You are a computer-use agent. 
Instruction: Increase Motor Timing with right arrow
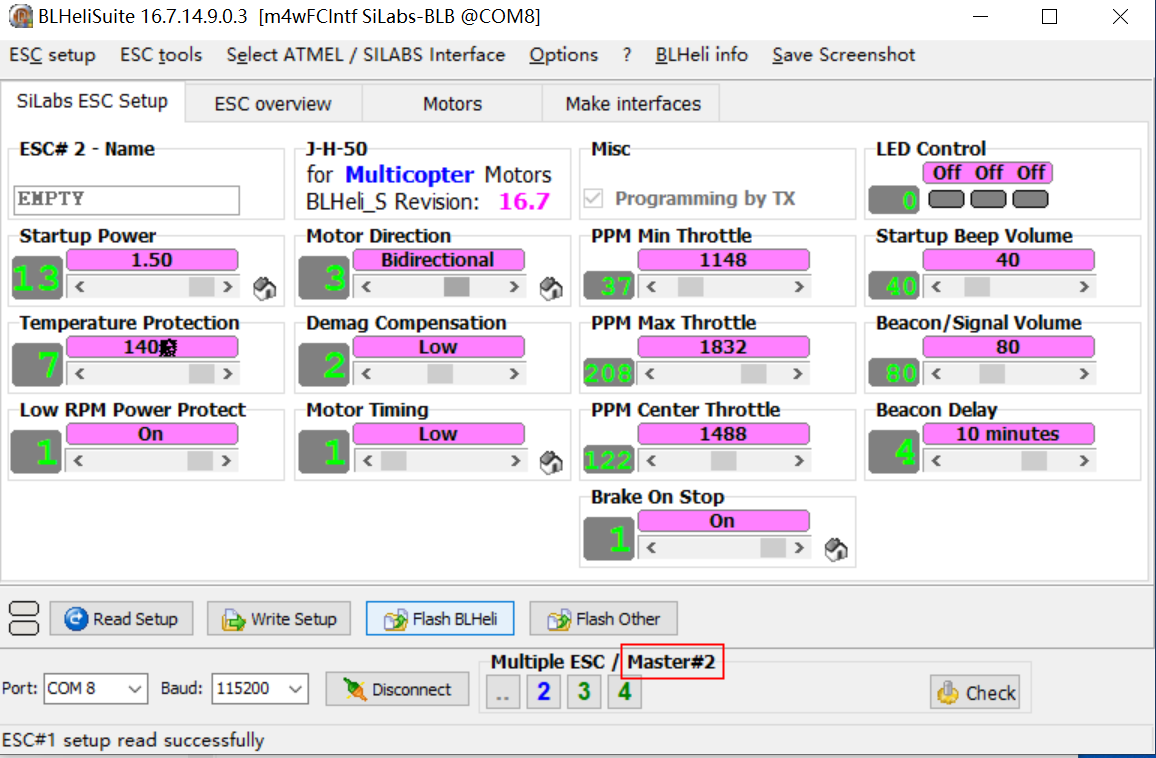pos(515,461)
